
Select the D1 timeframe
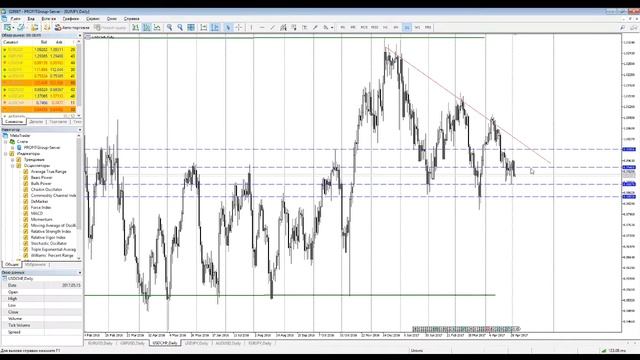point(407,27)
